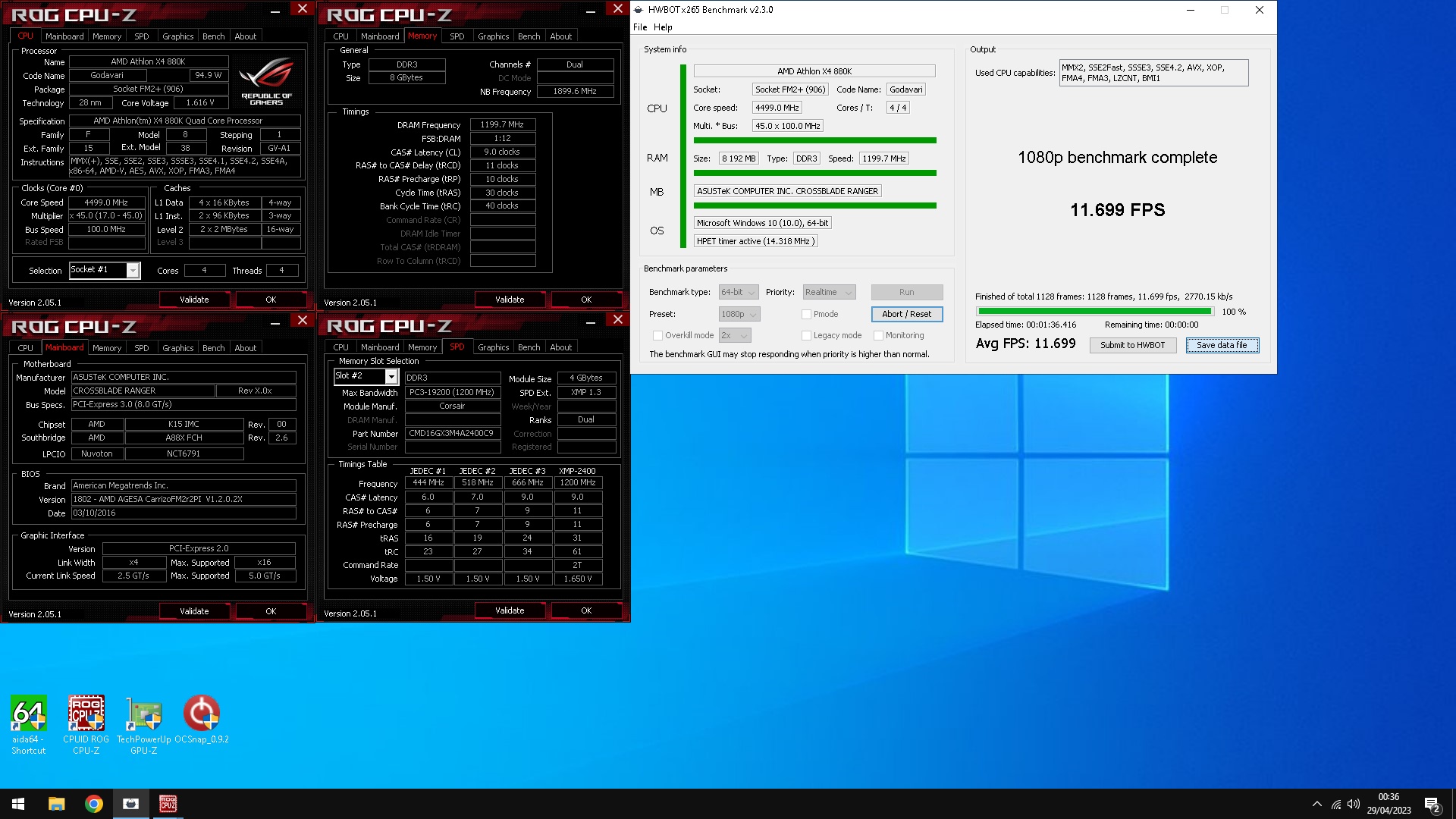This screenshot has width=1456, height=819.
Task: Open the Preset 1080p dropdown
Action: click(739, 314)
